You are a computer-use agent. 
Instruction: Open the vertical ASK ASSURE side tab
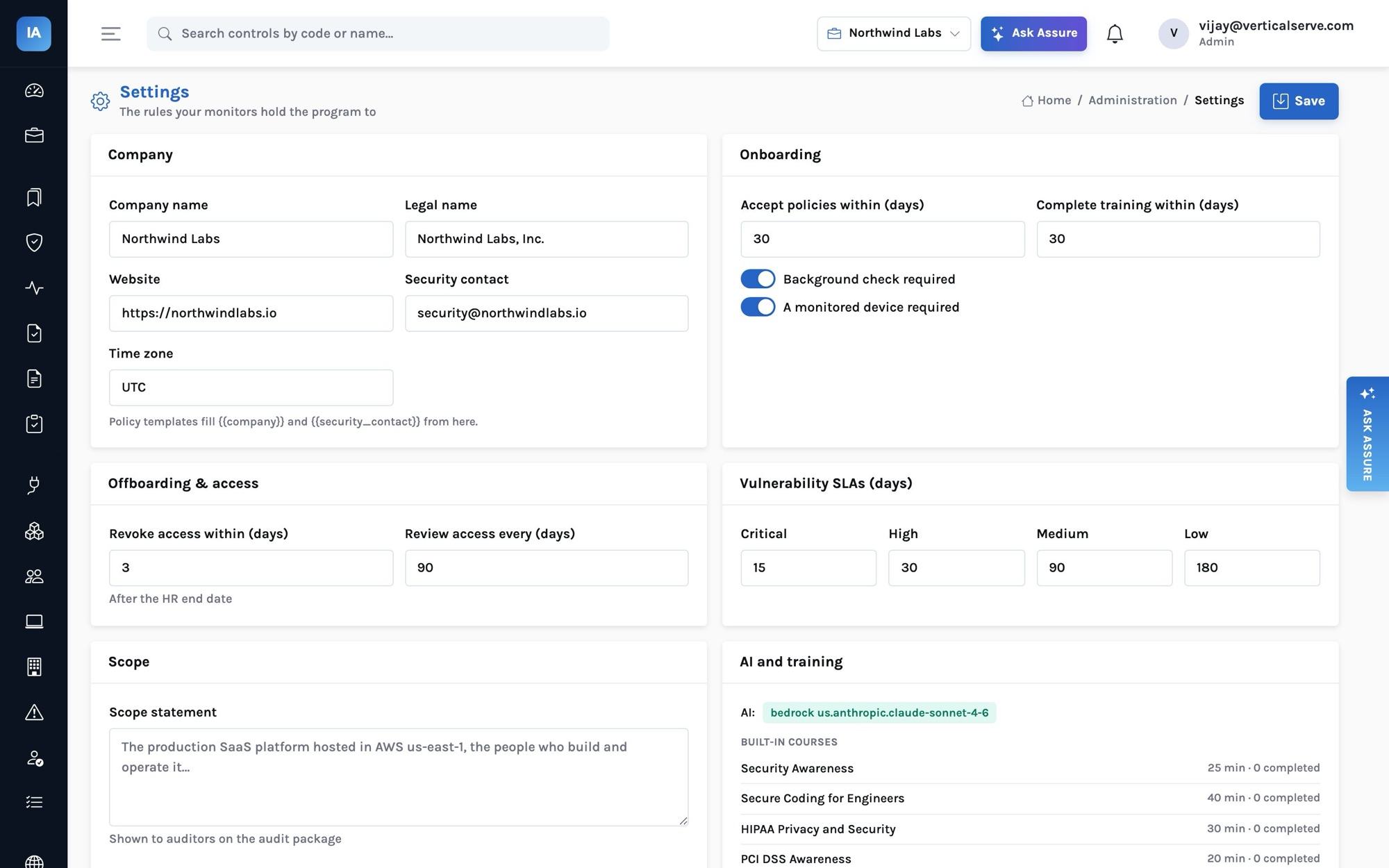point(1367,434)
